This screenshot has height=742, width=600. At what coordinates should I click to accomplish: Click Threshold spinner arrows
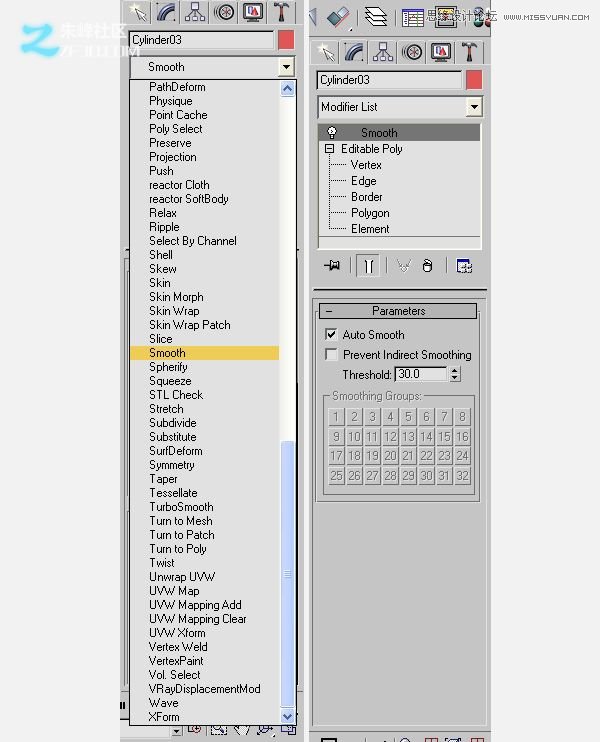click(x=455, y=374)
